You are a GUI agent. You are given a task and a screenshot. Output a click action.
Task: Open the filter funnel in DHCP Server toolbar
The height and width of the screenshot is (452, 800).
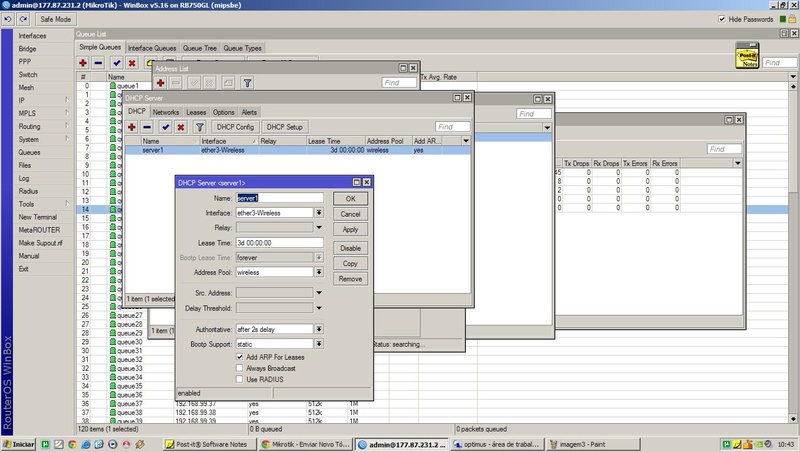tap(199, 128)
